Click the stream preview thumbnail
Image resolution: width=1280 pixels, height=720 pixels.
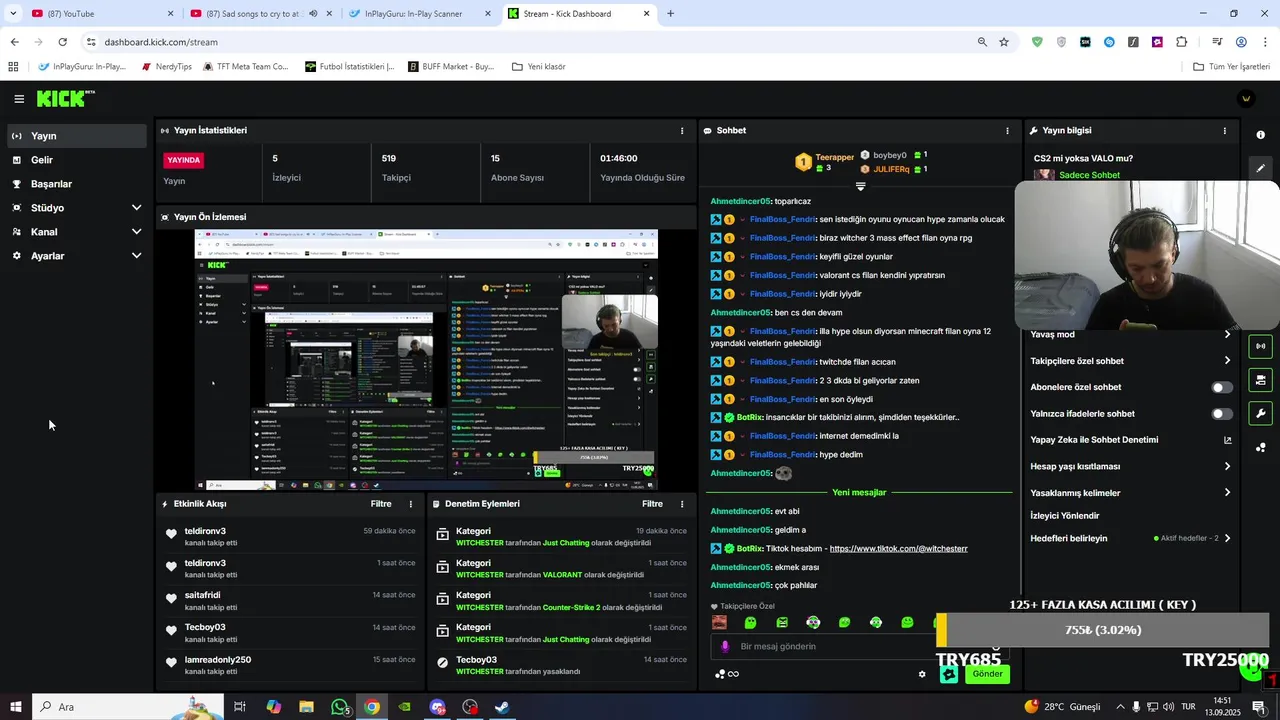(x=426, y=360)
